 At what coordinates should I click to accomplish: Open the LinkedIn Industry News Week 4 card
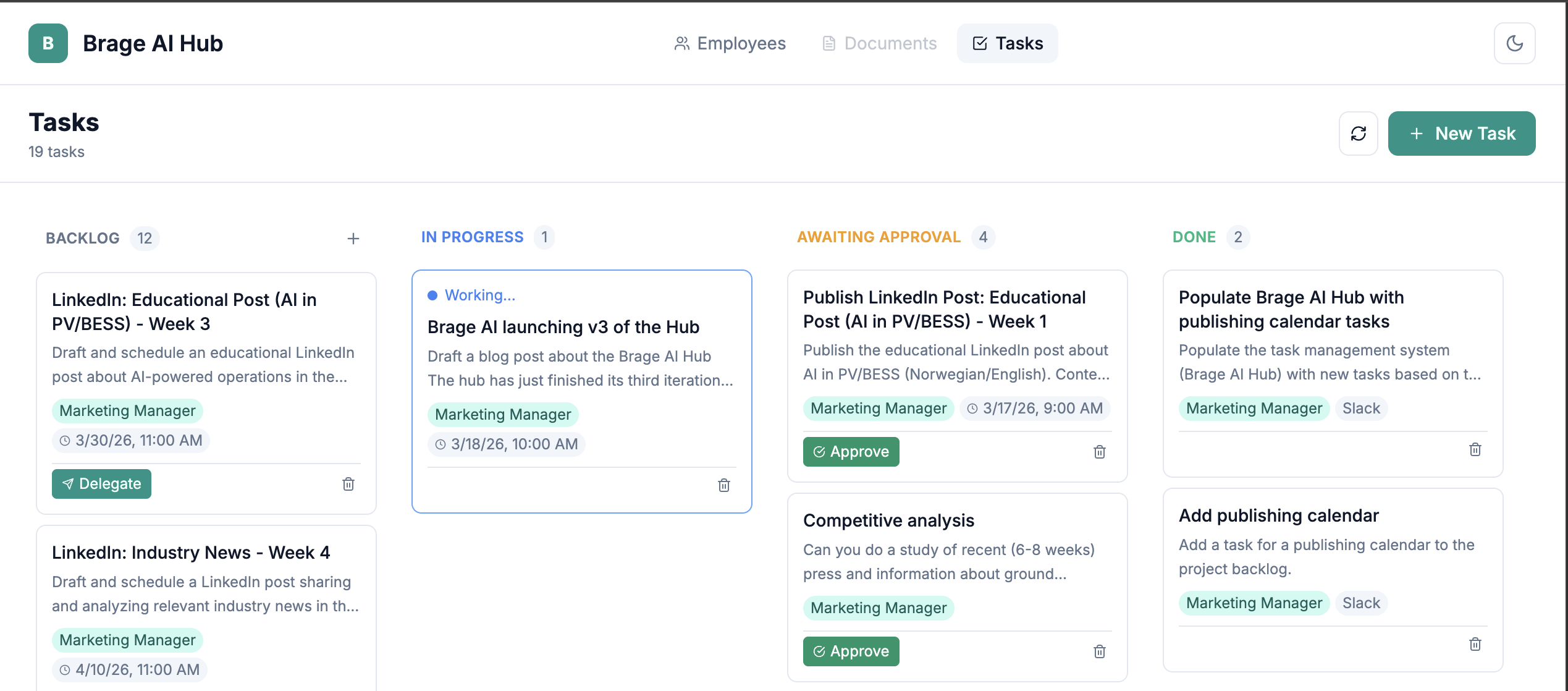tap(191, 553)
